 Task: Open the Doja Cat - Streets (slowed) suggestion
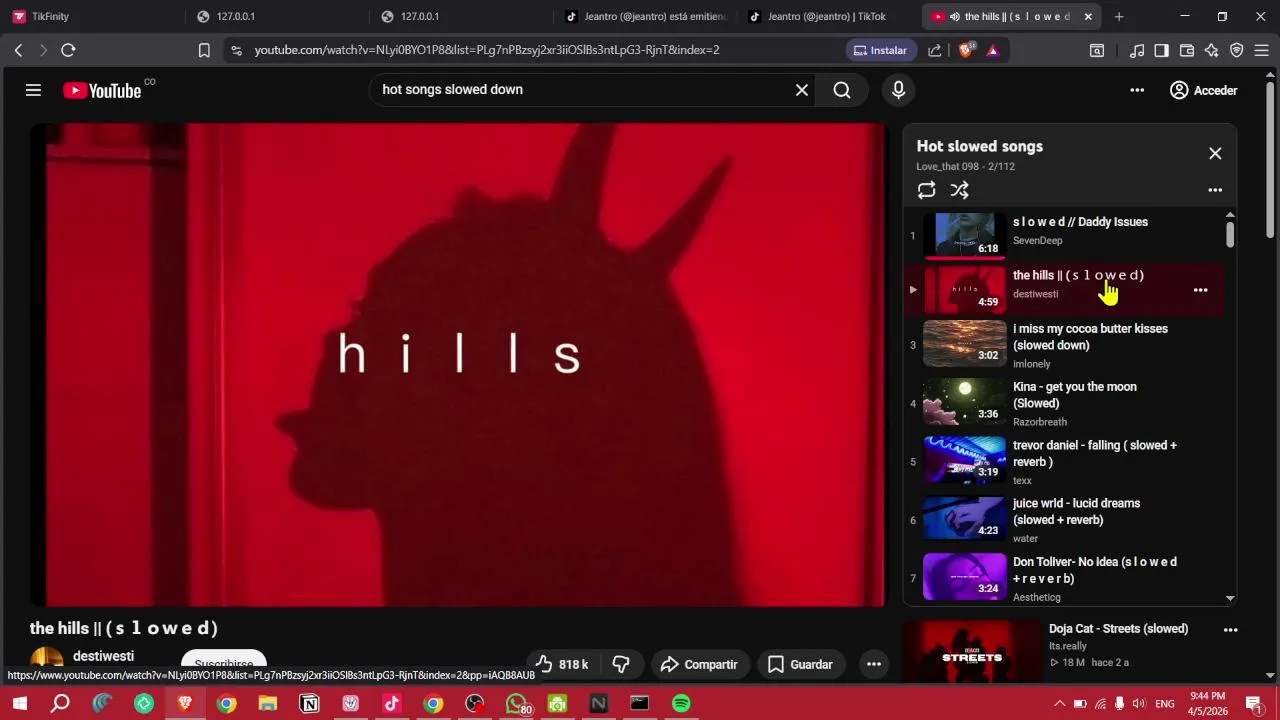click(1118, 629)
